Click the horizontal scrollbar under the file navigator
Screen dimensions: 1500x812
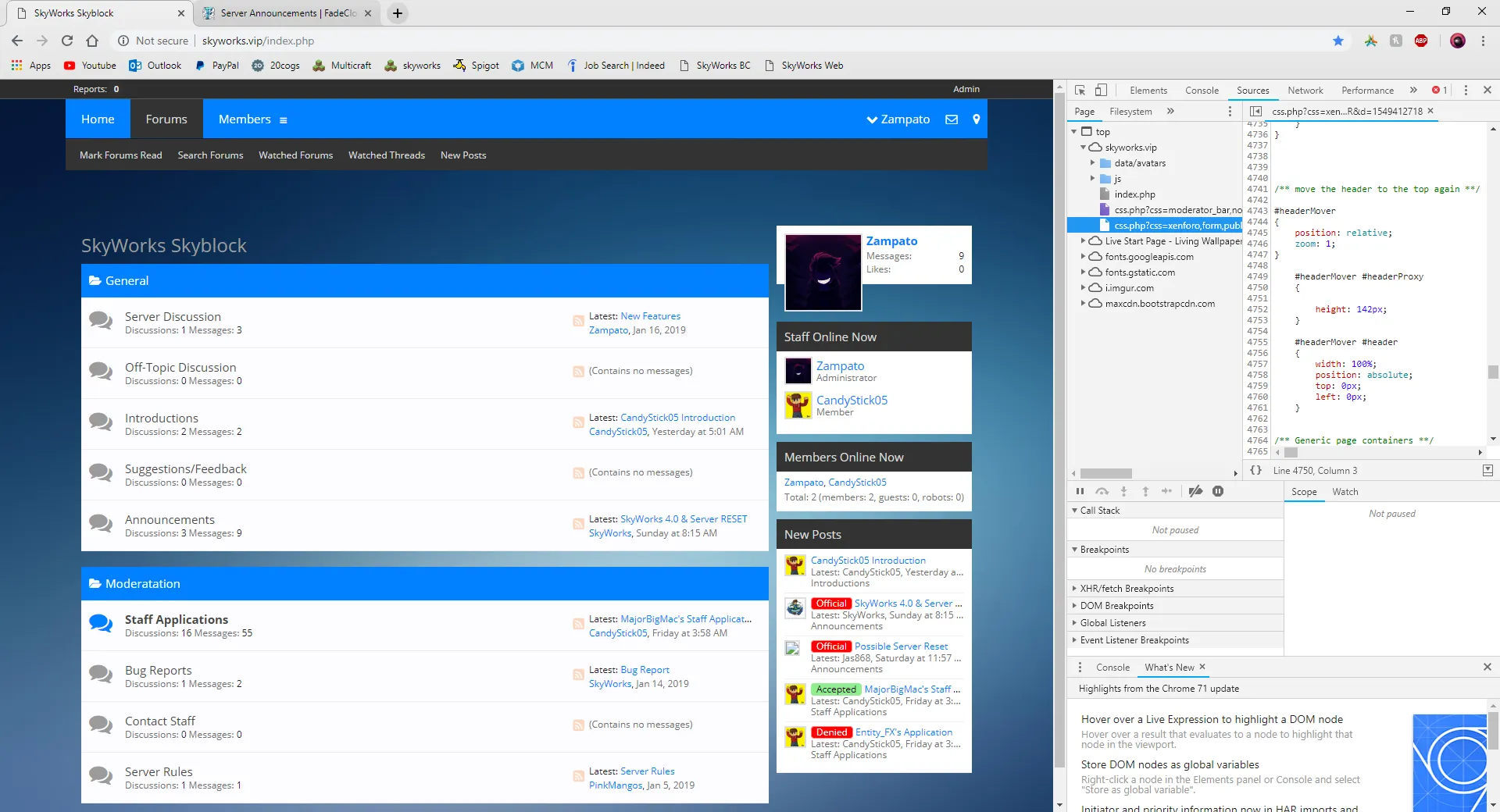pyautogui.click(x=1105, y=473)
